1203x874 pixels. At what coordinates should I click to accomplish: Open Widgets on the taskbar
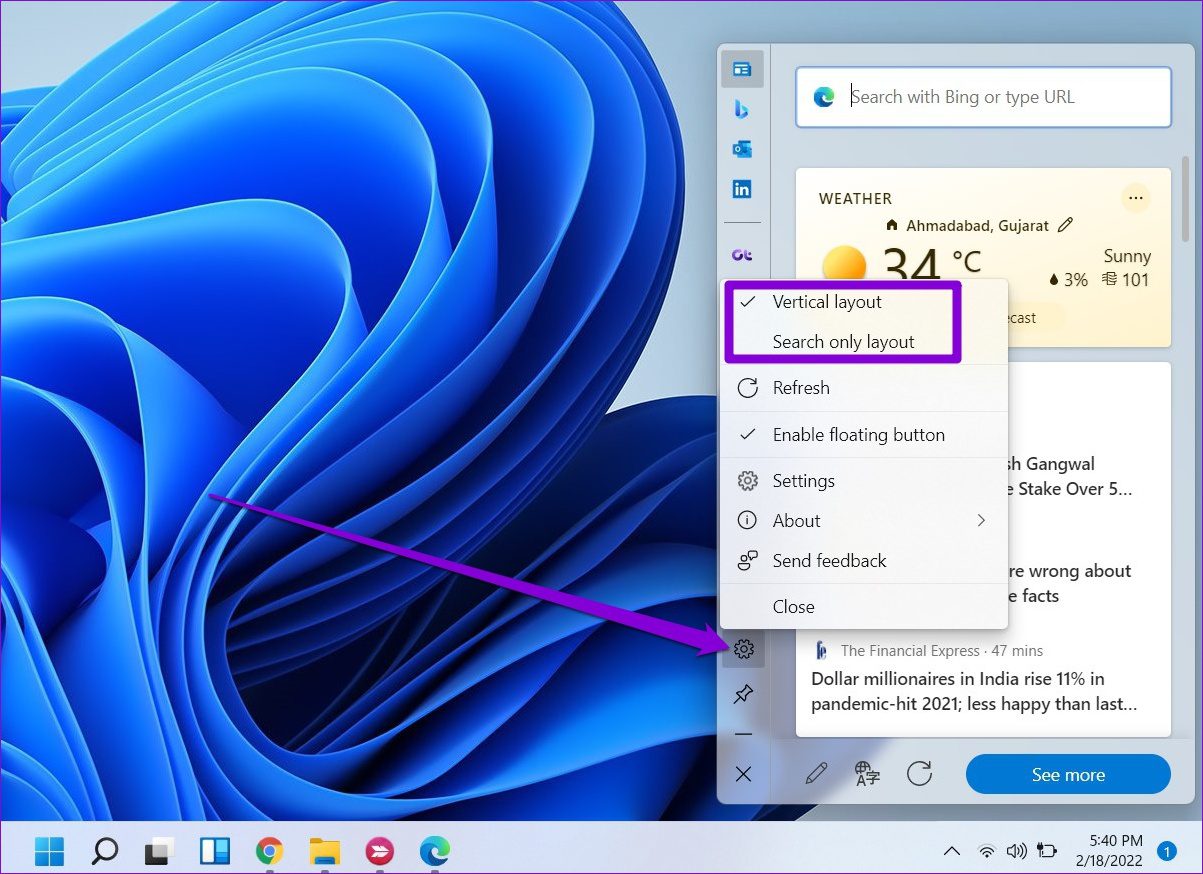pyautogui.click(x=214, y=851)
